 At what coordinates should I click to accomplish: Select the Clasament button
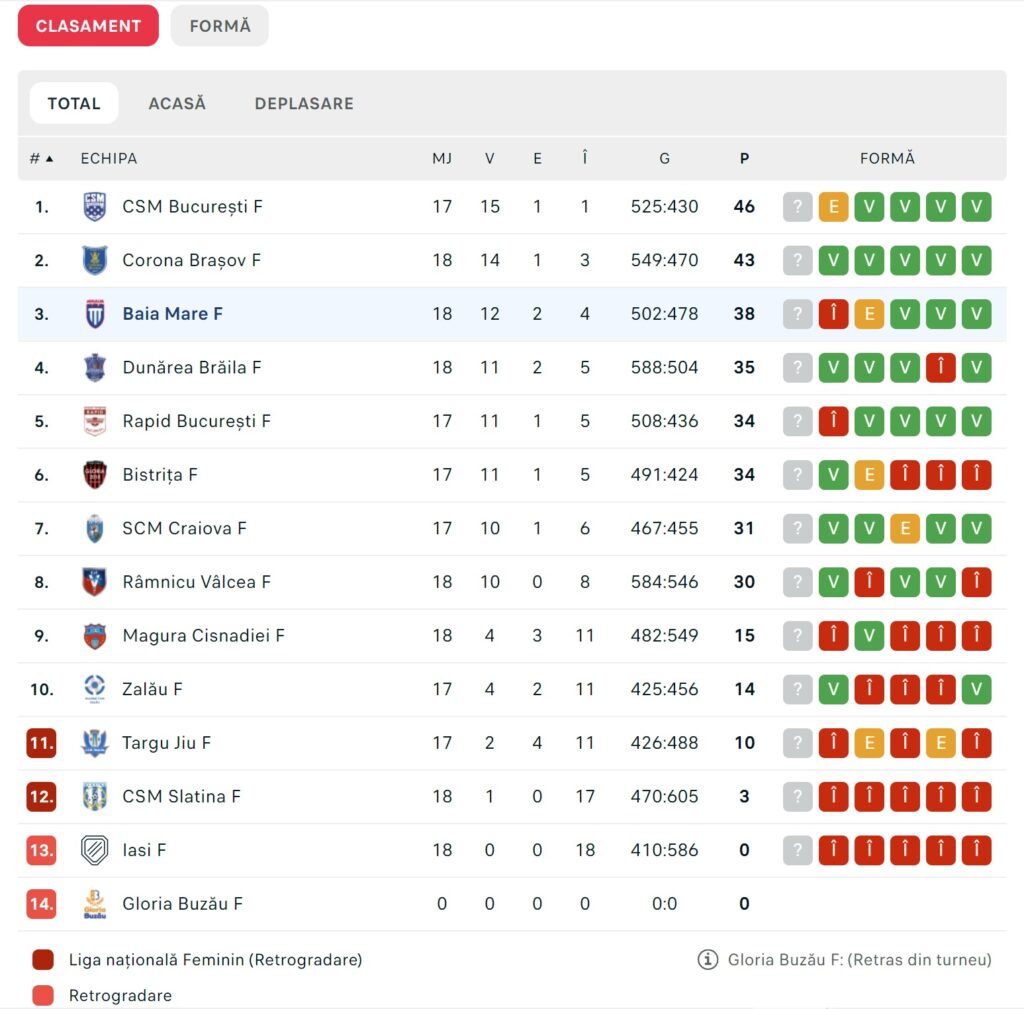(x=88, y=26)
